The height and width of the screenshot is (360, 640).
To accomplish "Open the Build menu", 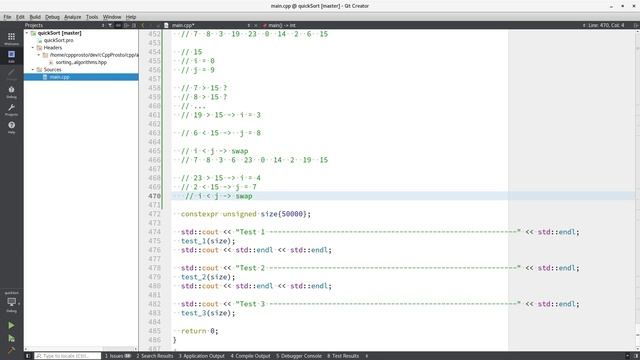I will 35,17.
